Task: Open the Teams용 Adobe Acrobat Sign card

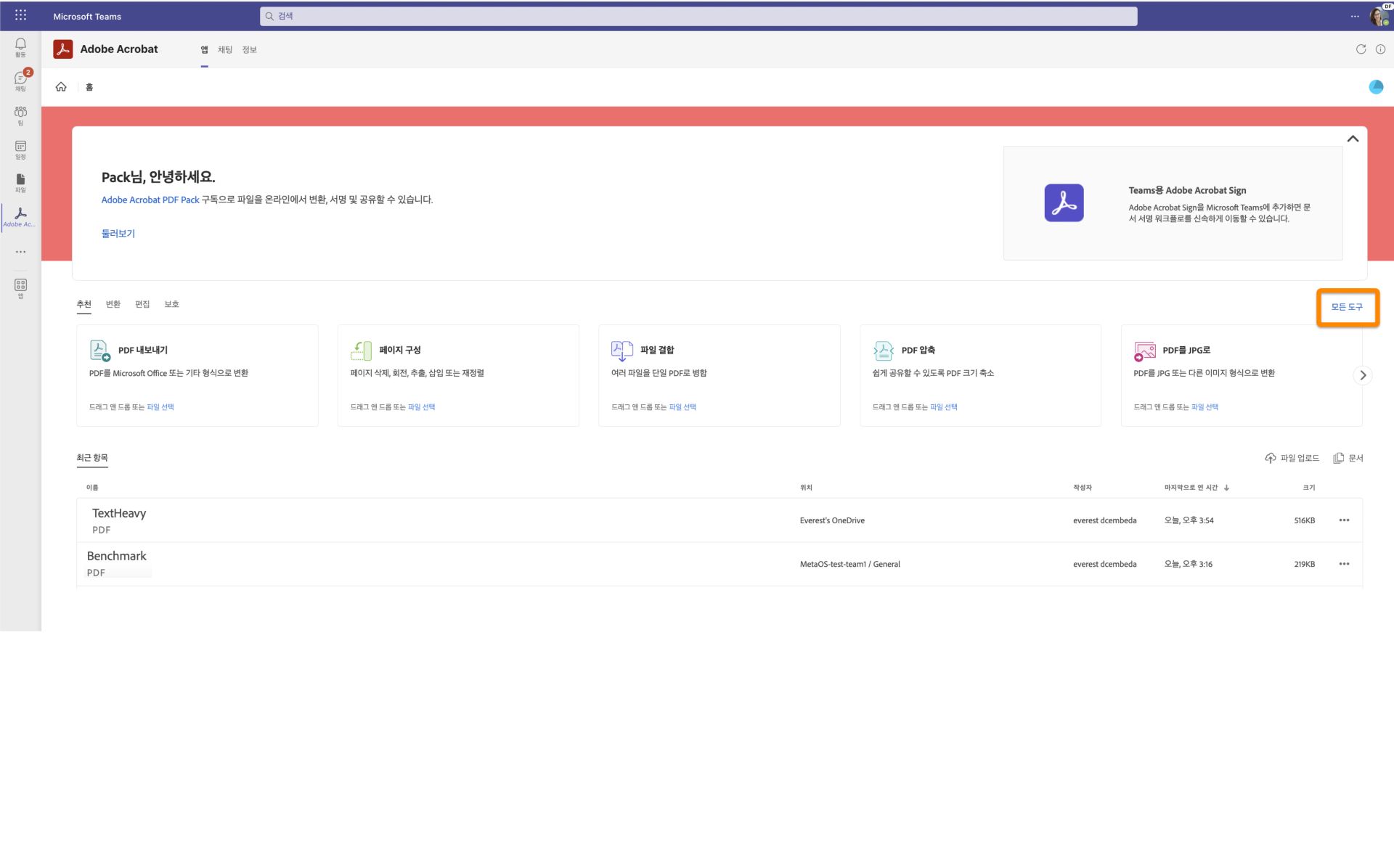Action: point(1173,203)
